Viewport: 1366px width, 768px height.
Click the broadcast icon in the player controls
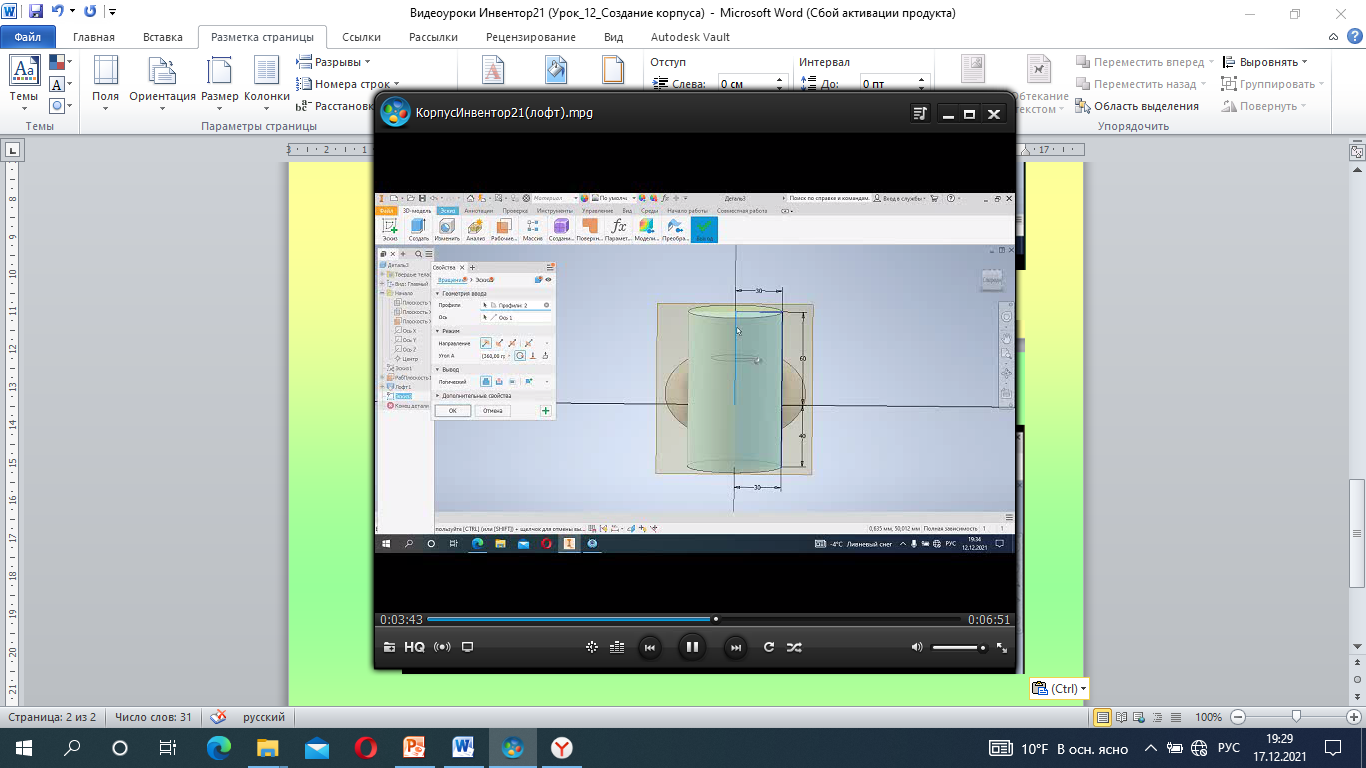(x=442, y=647)
